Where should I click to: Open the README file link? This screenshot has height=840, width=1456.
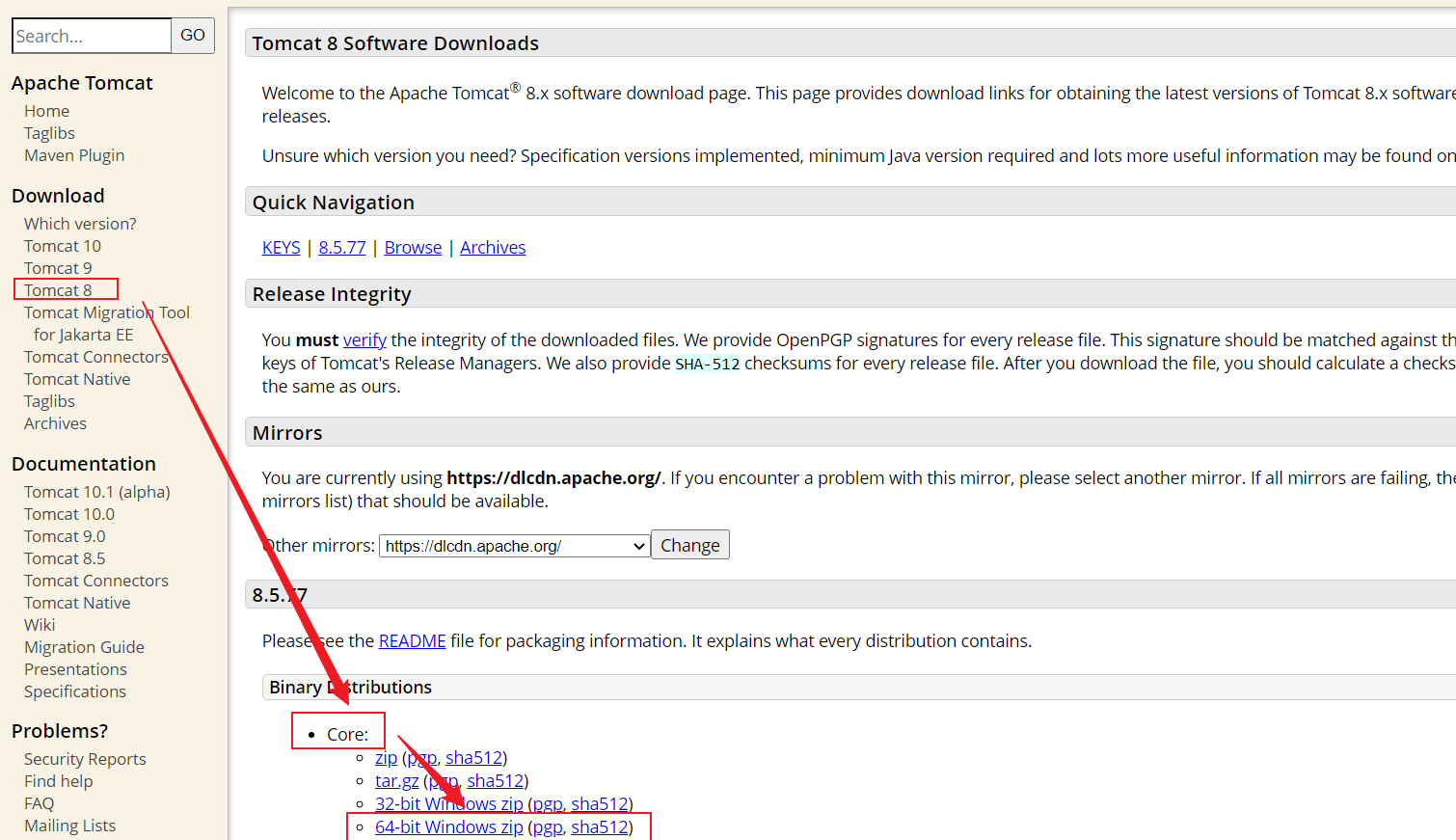(x=412, y=641)
